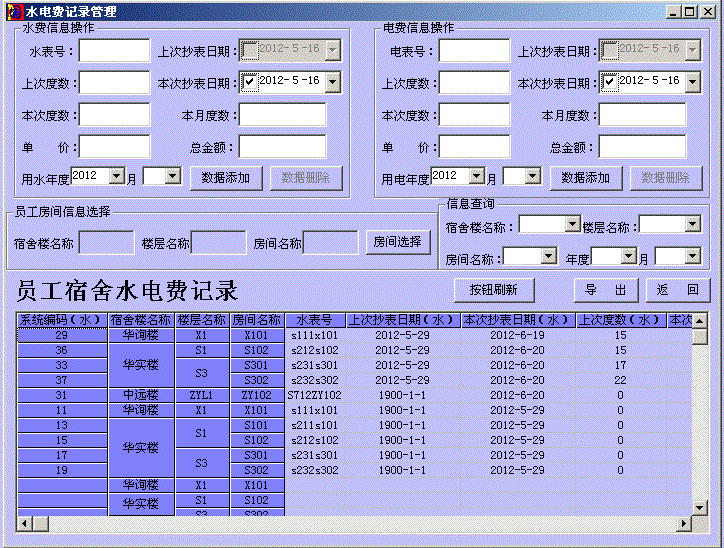Viewport: 724px width, 548px height.
Task: Toggle water fee 本次抄表日期 checkbox
Action: coord(250,82)
